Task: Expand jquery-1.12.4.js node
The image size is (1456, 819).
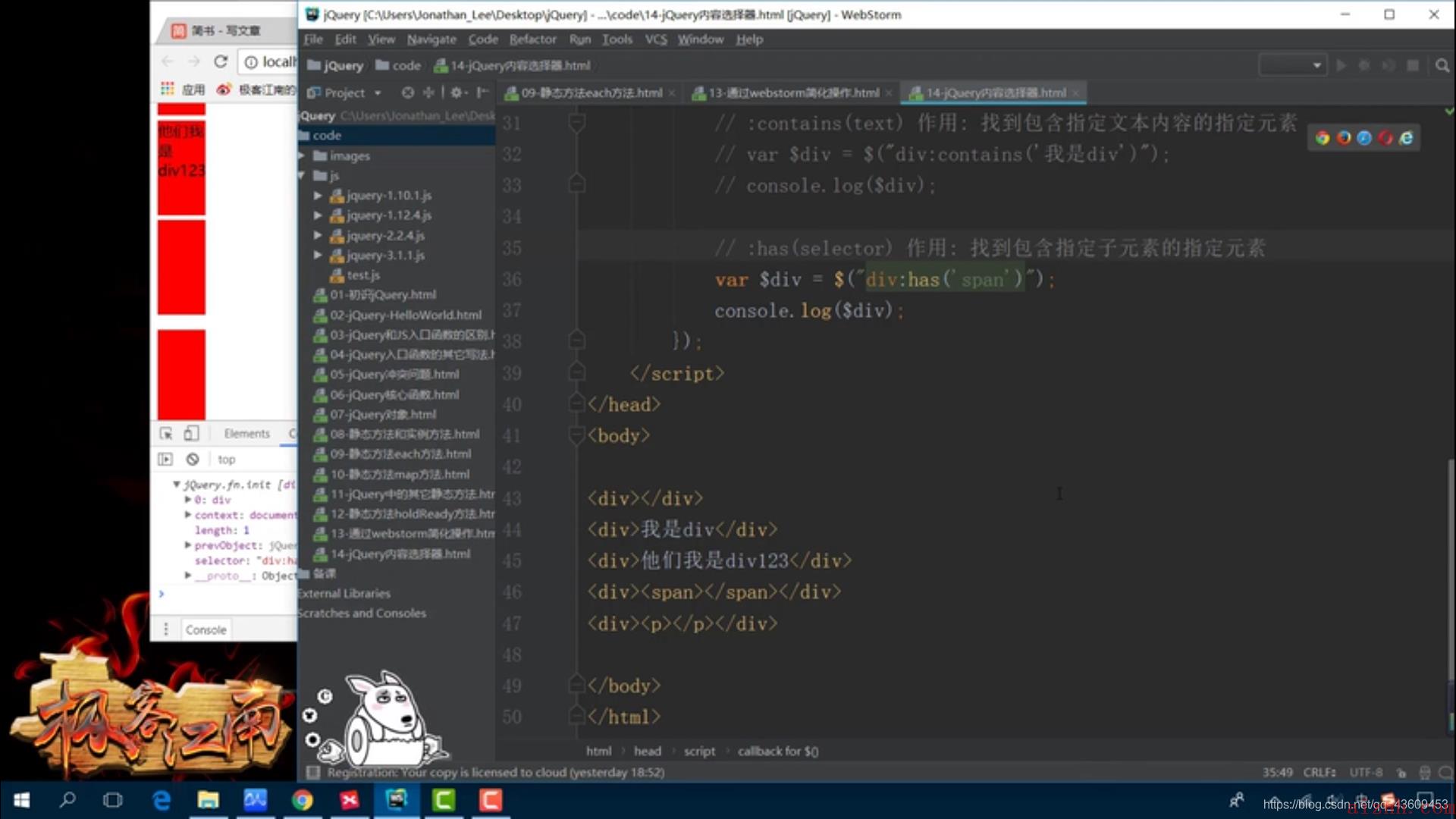Action: (x=318, y=215)
